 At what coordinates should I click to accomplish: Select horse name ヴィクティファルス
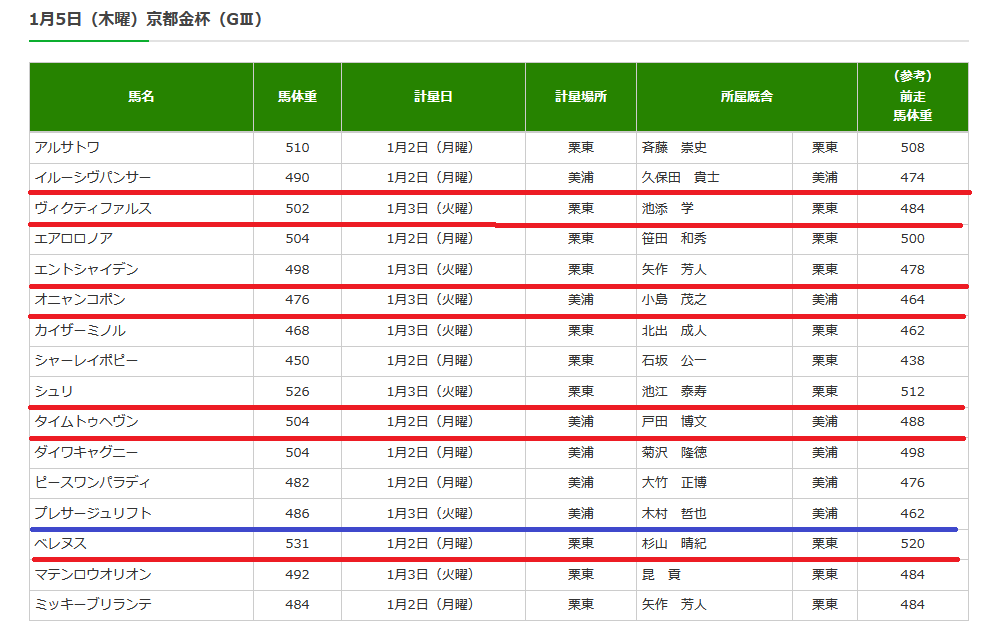pyautogui.click(x=93, y=208)
